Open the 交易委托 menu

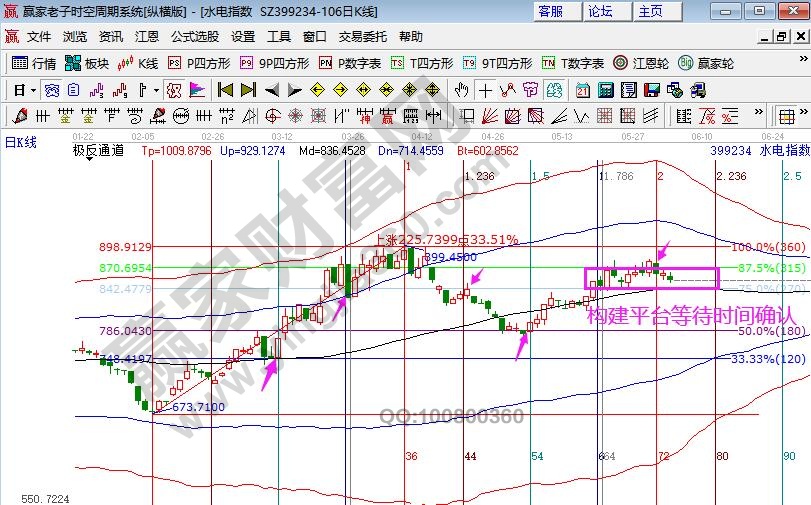click(362, 36)
